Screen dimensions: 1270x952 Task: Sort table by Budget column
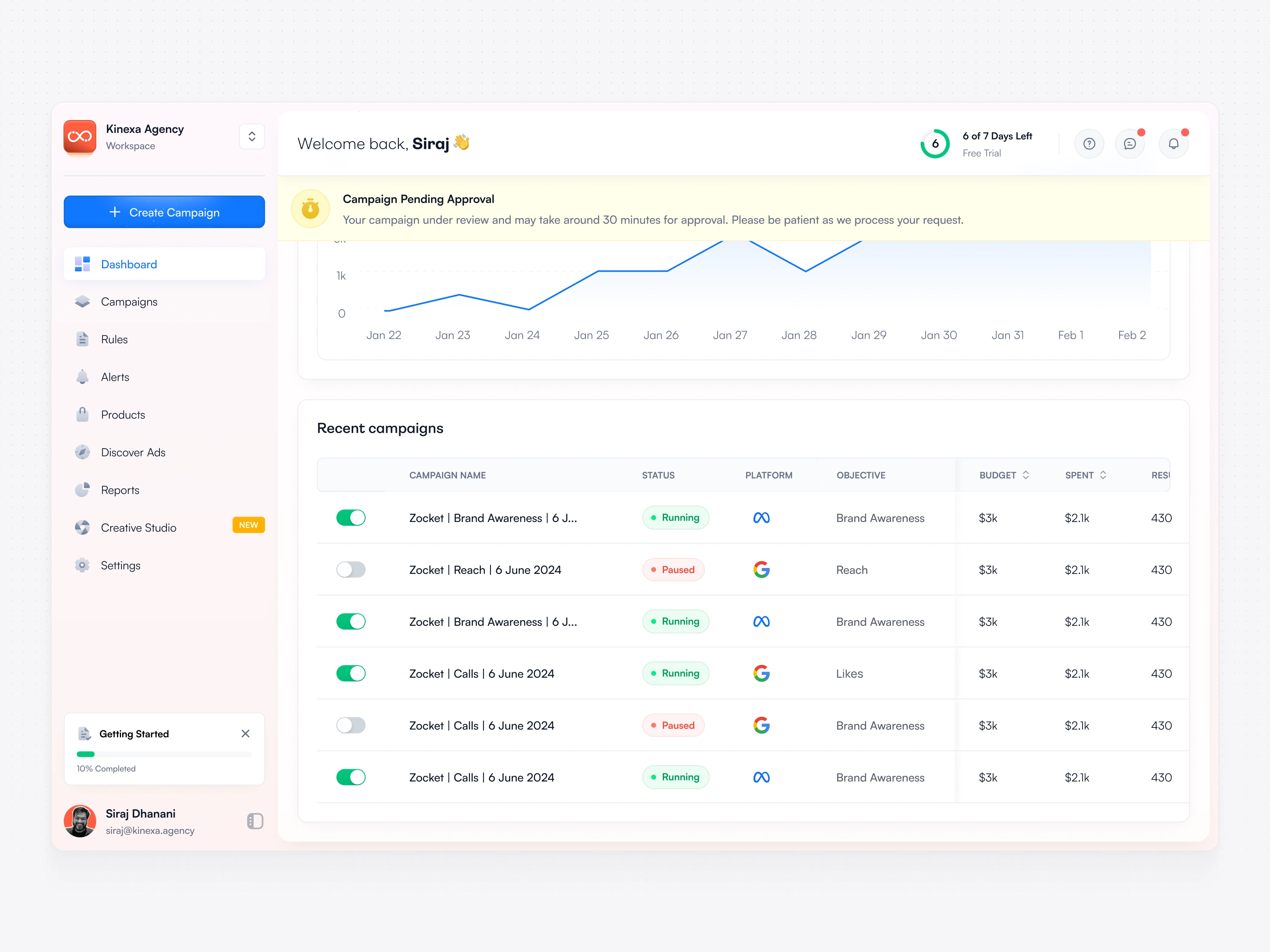point(1026,474)
